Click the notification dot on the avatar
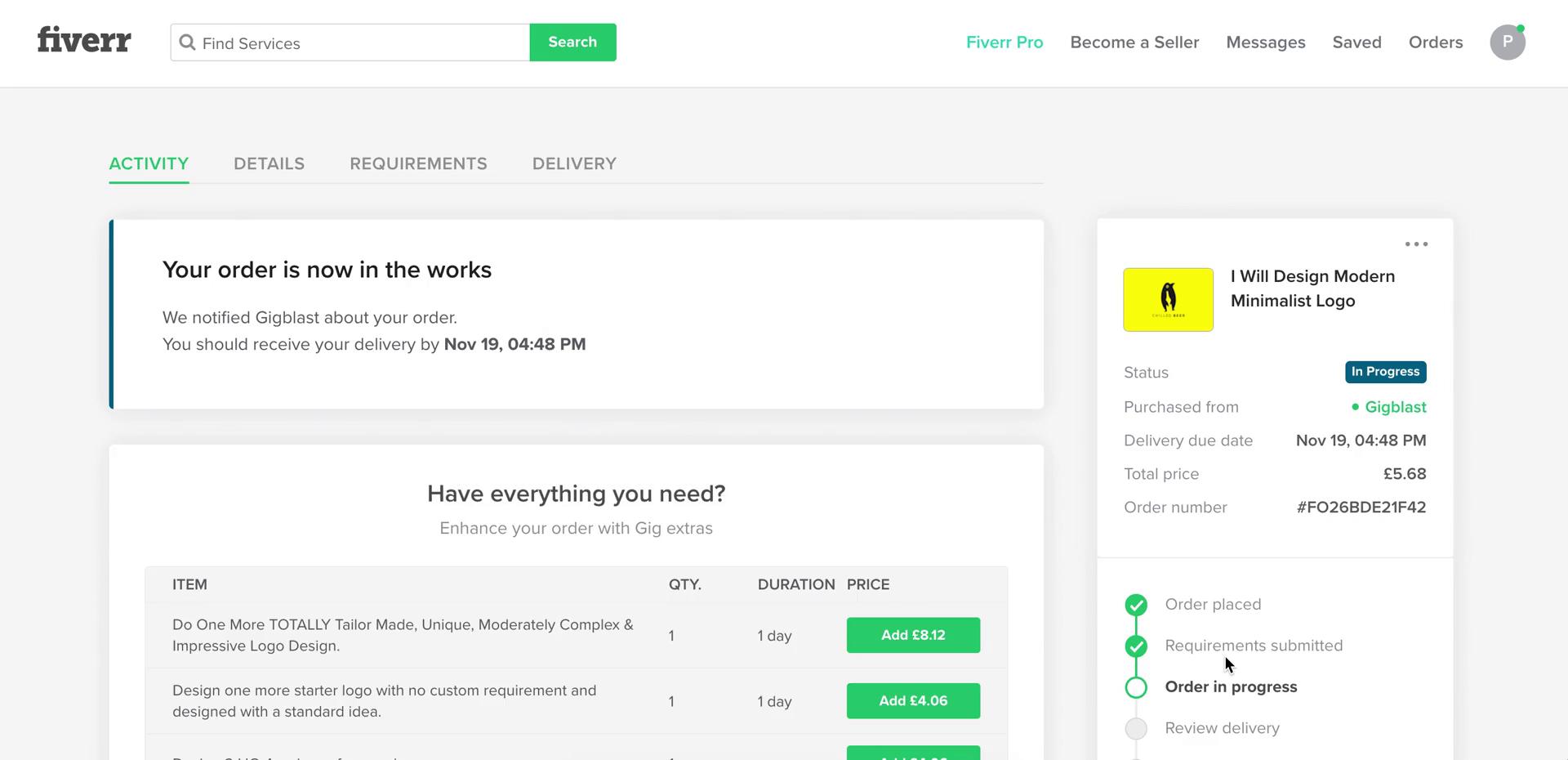Image resolution: width=1568 pixels, height=760 pixels. 1520,27
